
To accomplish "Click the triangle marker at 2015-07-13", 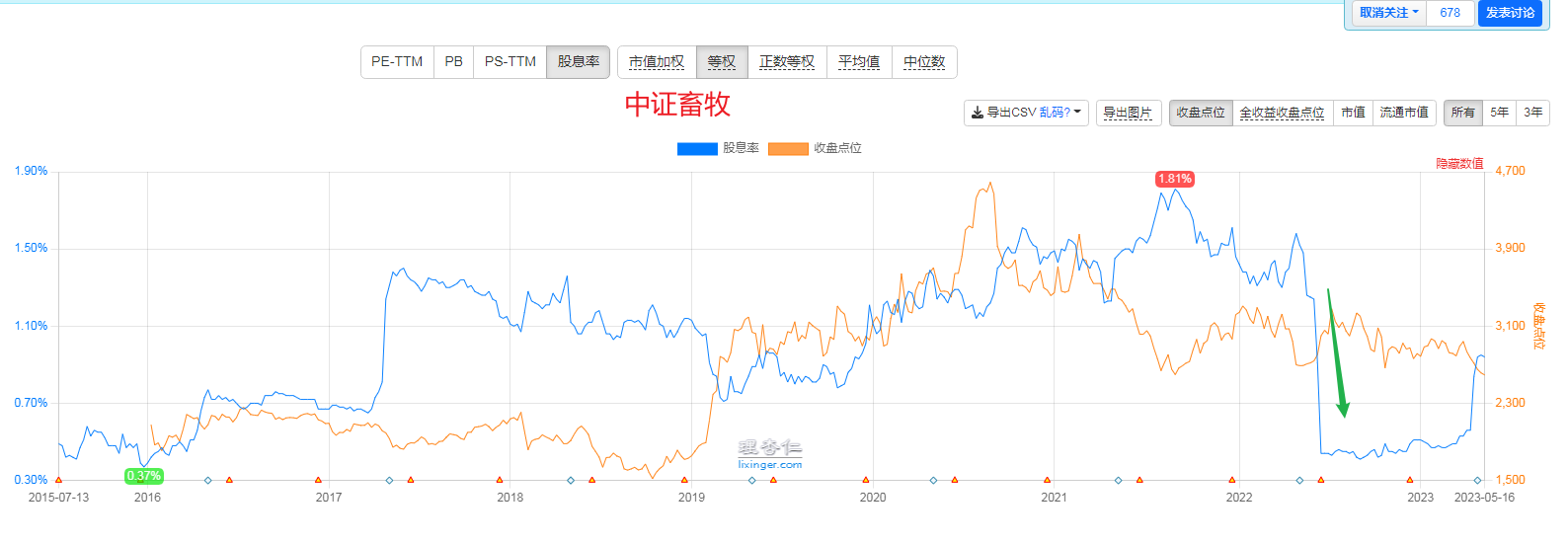I will click(x=59, y=480).
